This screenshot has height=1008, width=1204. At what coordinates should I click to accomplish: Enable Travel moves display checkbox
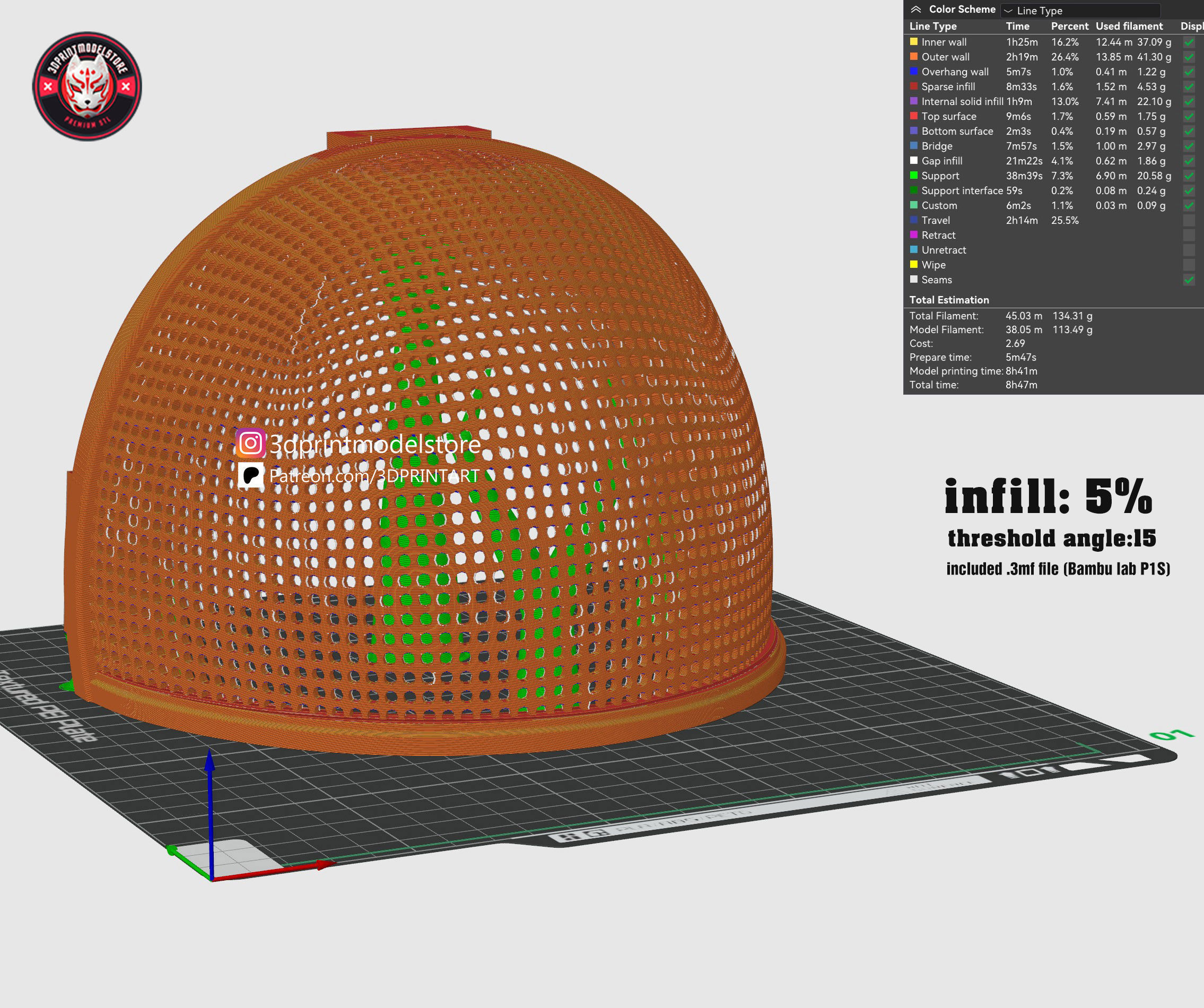pos(1189,221)
